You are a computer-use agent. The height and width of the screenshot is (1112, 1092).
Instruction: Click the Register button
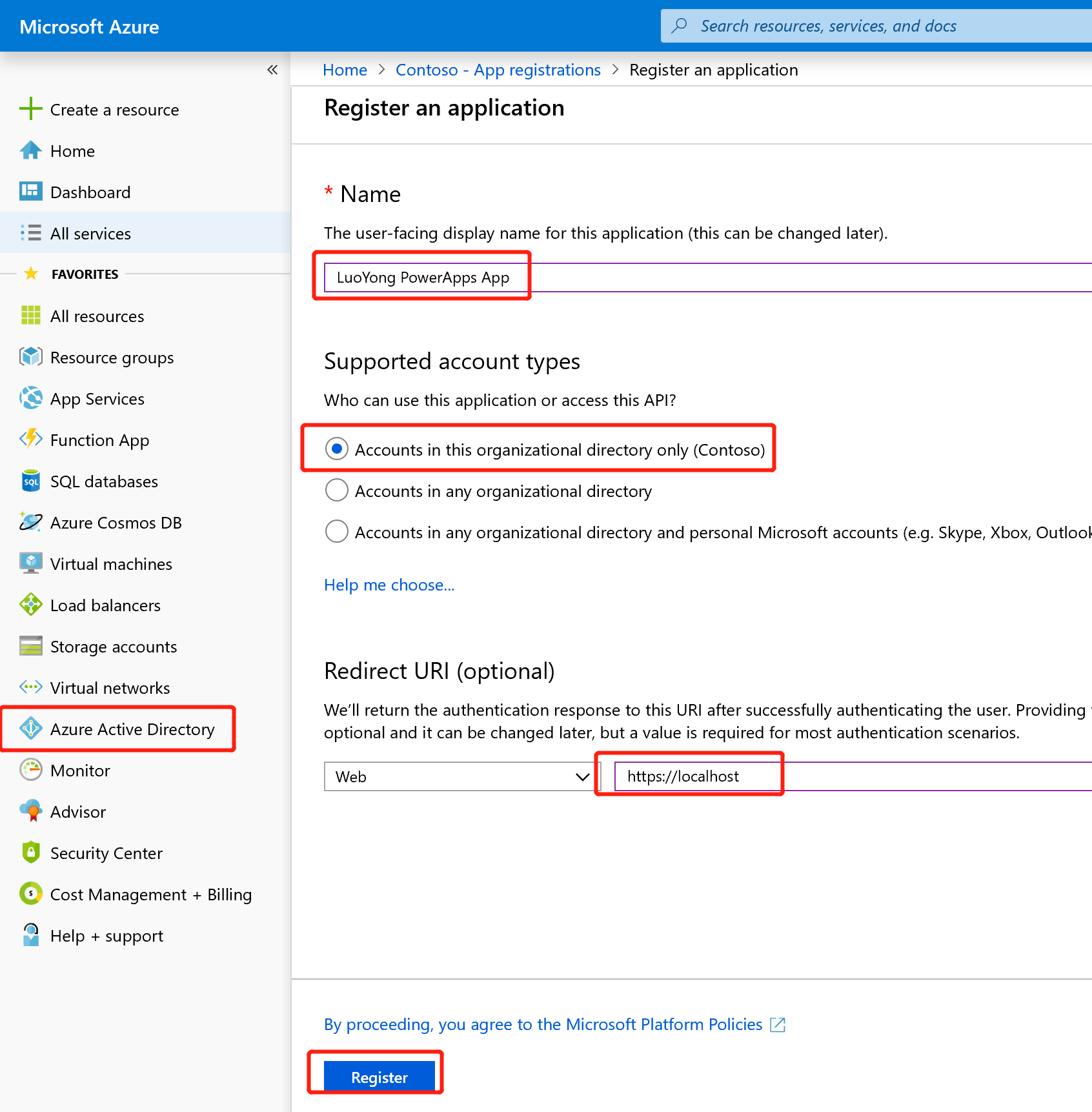click(x=379, y=1077)
